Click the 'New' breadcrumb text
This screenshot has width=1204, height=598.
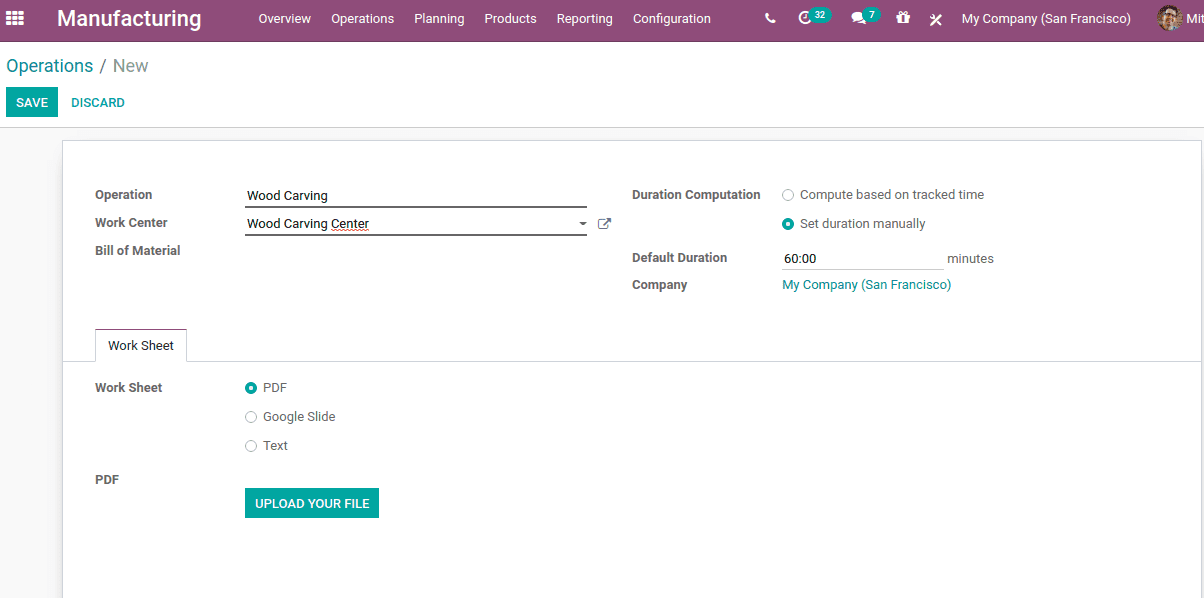130,66
